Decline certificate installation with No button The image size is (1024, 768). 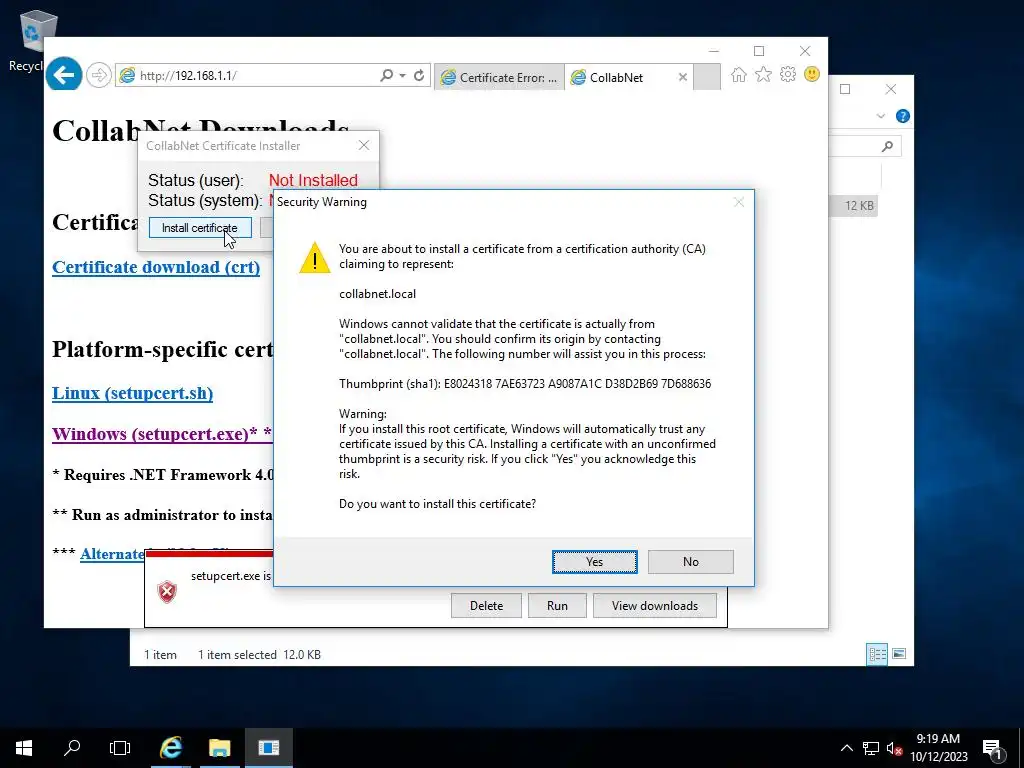click(x=690, y=562)
